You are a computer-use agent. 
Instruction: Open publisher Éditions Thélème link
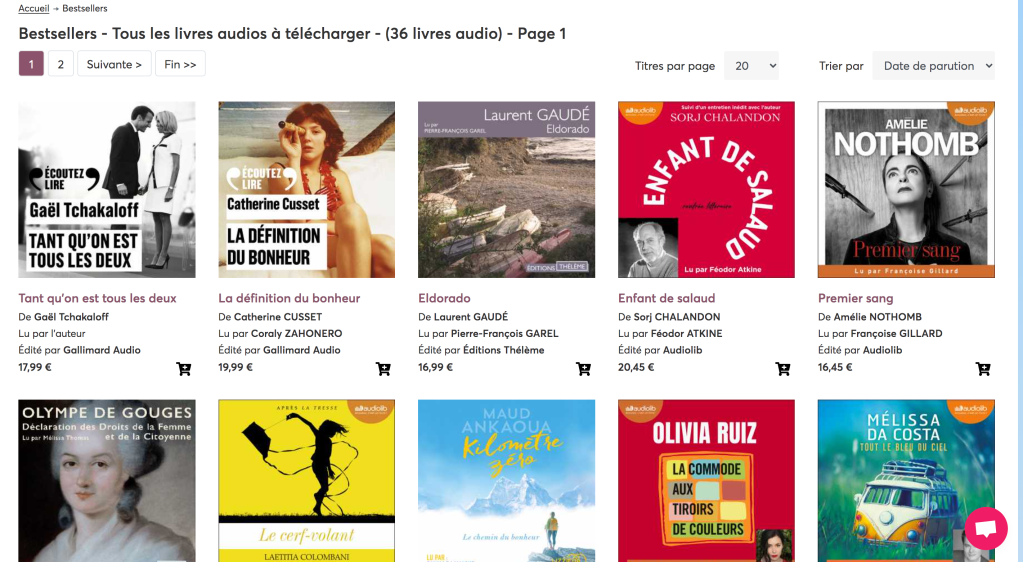tap(504, 351)
